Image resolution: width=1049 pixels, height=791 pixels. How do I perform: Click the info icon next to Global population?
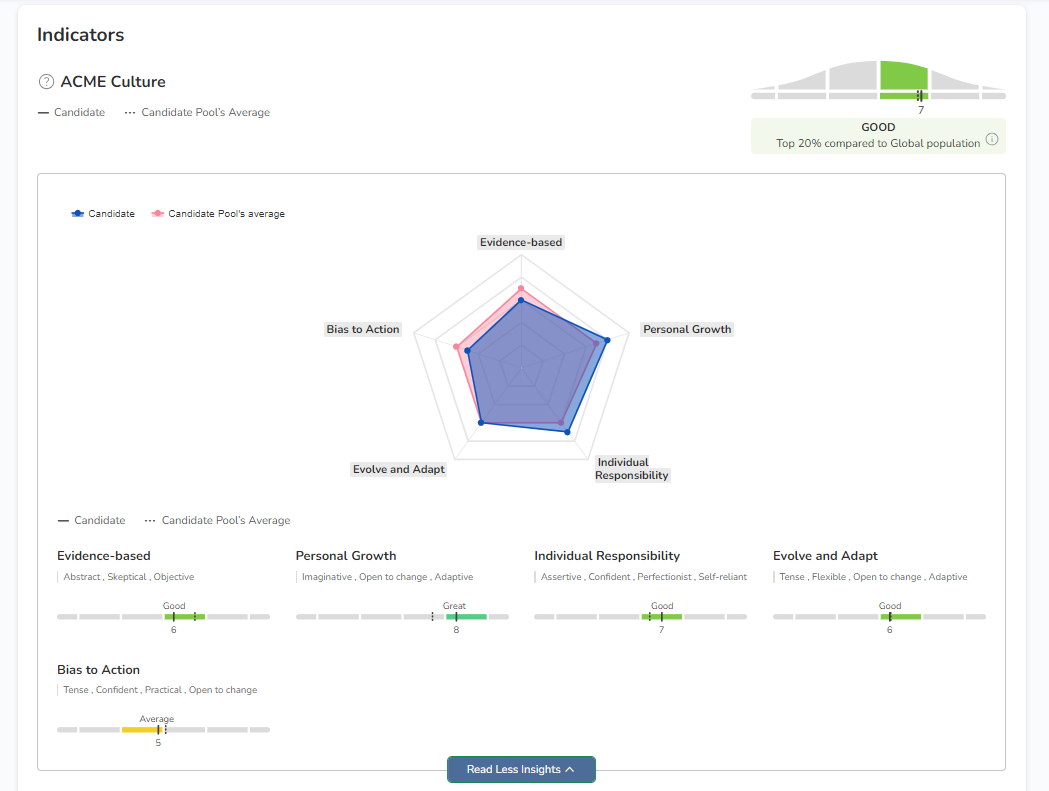(992, 139)
